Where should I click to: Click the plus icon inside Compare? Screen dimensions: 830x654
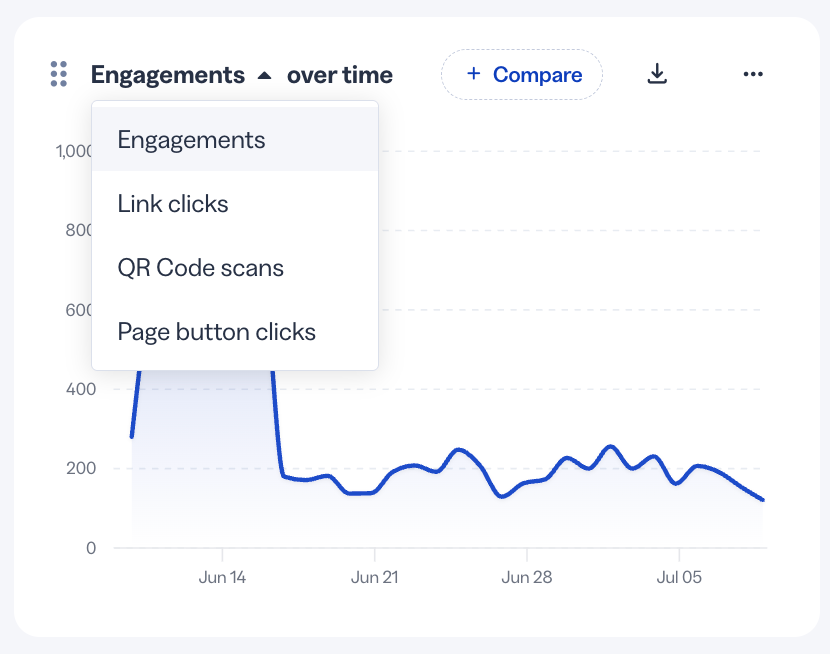[x=474, y=74]
